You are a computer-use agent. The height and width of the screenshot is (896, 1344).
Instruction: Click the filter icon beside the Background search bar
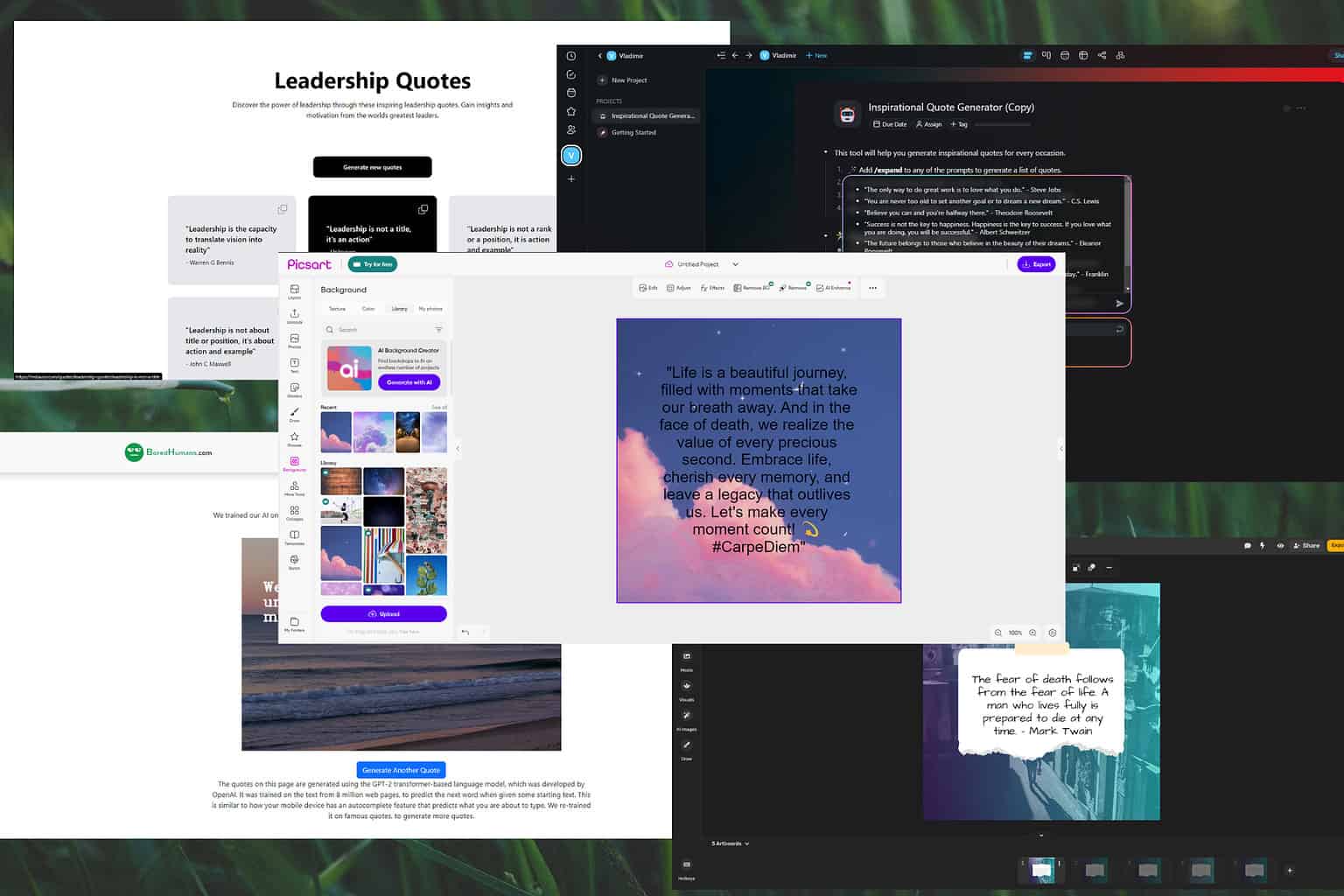click(x=438, y=329)
